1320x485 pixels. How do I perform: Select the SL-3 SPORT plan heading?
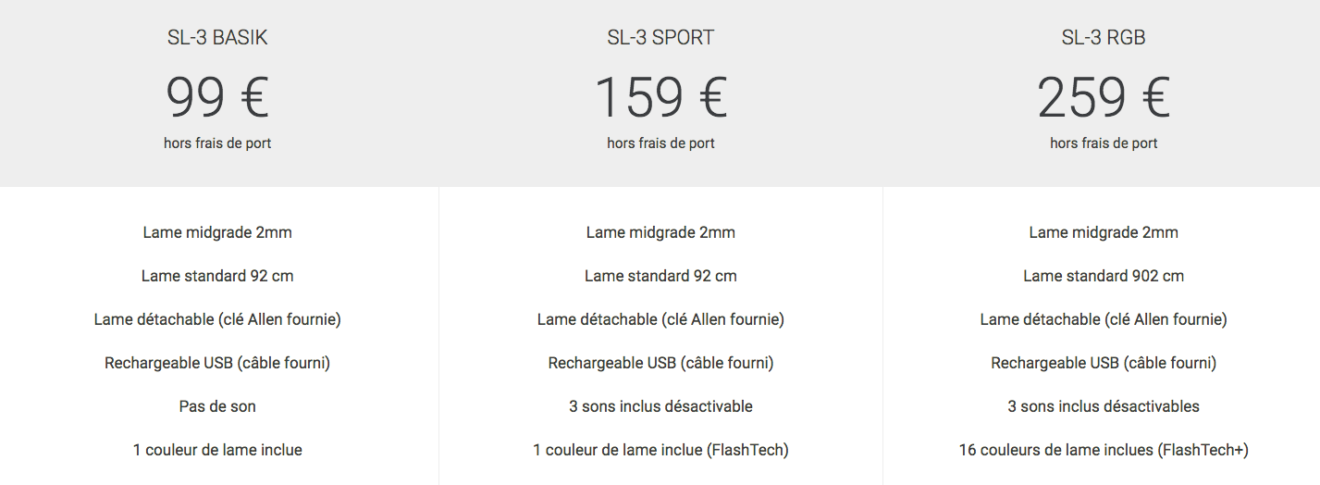(660, 39)
